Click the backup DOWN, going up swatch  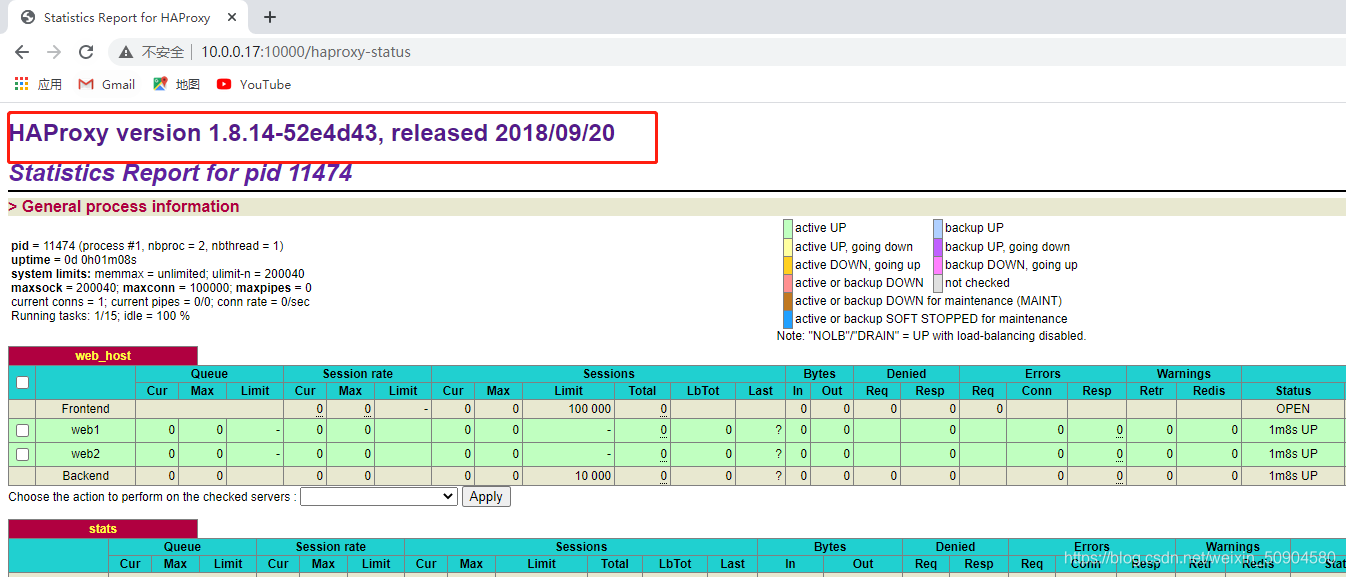pos(938,264)
